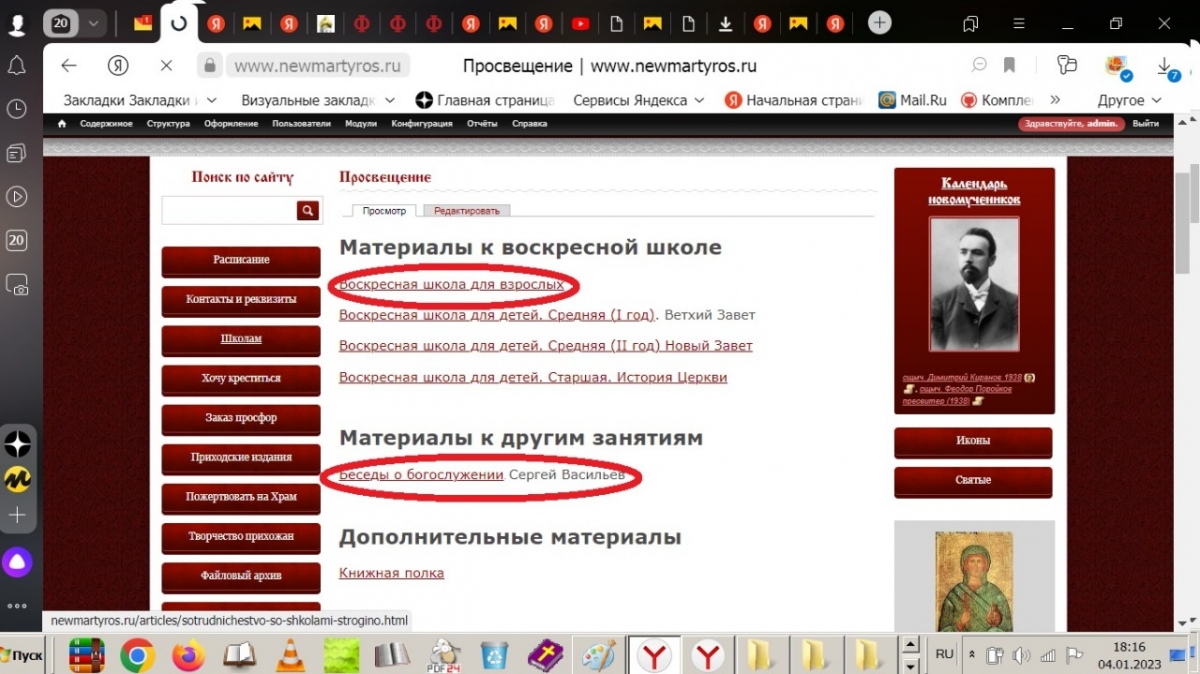This screenshot has width=1200, height=674.
Task: Open the notifications bell in sidebar
Action: tap(17, 66)
